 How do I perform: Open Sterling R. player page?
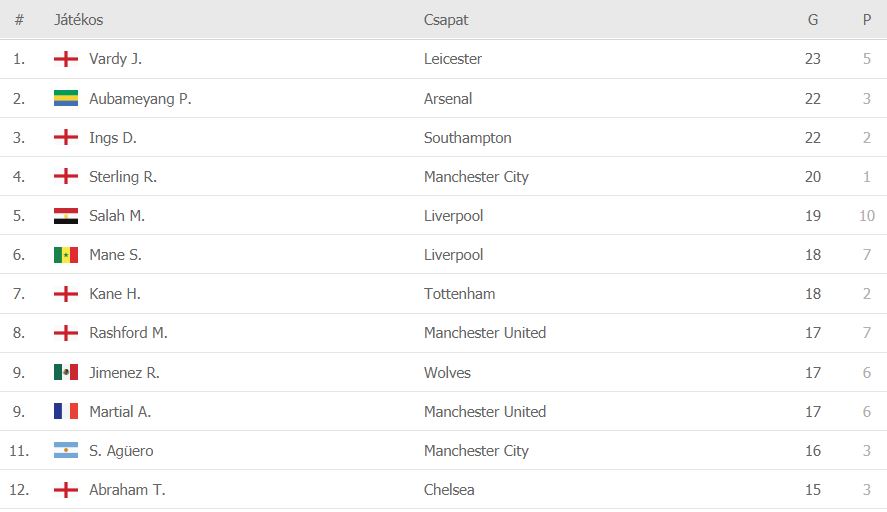click(123, 177)
